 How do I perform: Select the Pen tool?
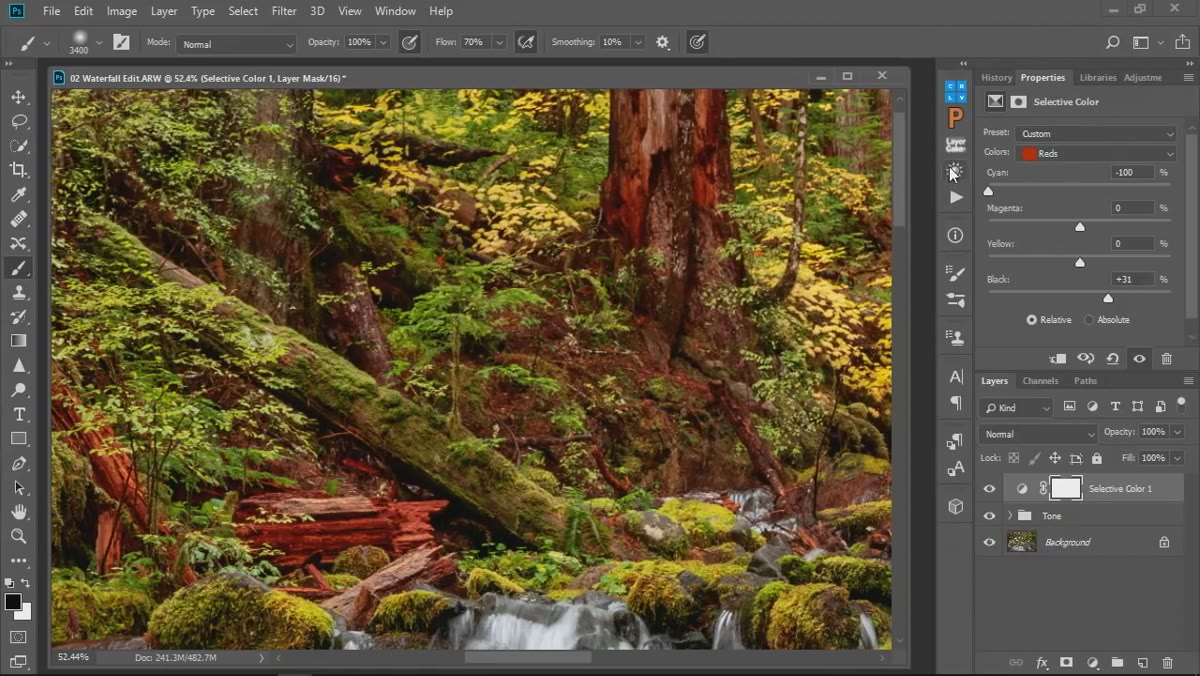click(18, 463)
